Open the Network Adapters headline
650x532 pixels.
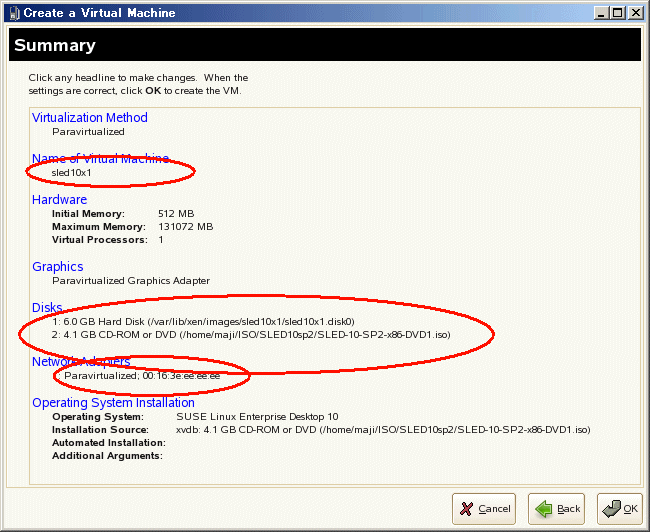point(81,362)
